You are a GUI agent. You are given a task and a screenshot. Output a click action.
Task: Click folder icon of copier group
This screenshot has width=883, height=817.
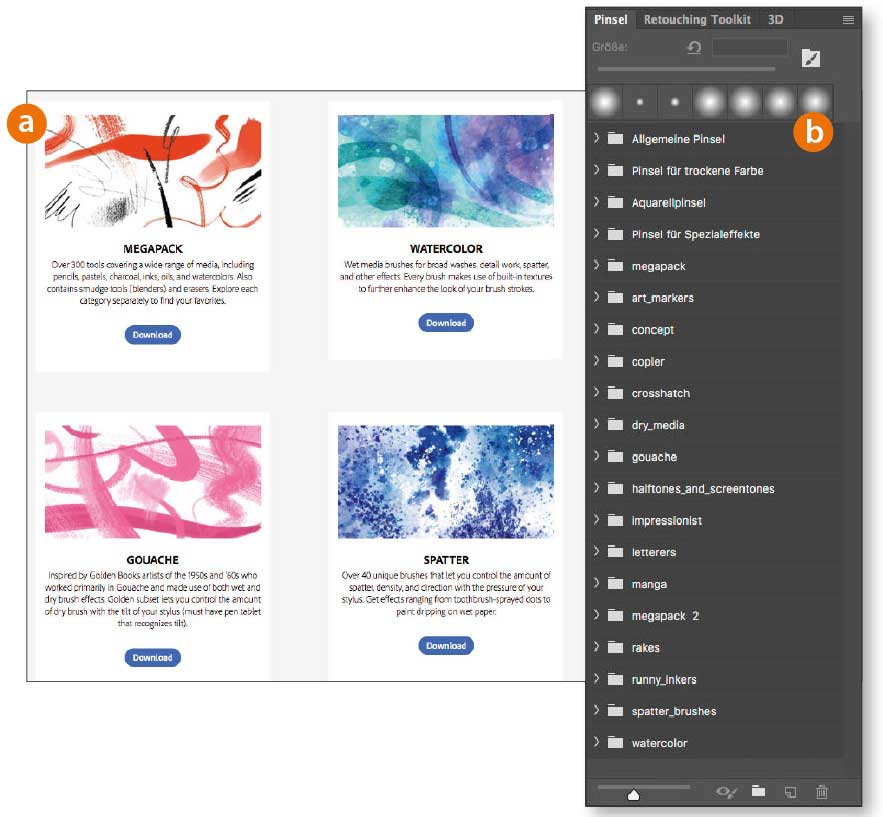pos(616,361)
